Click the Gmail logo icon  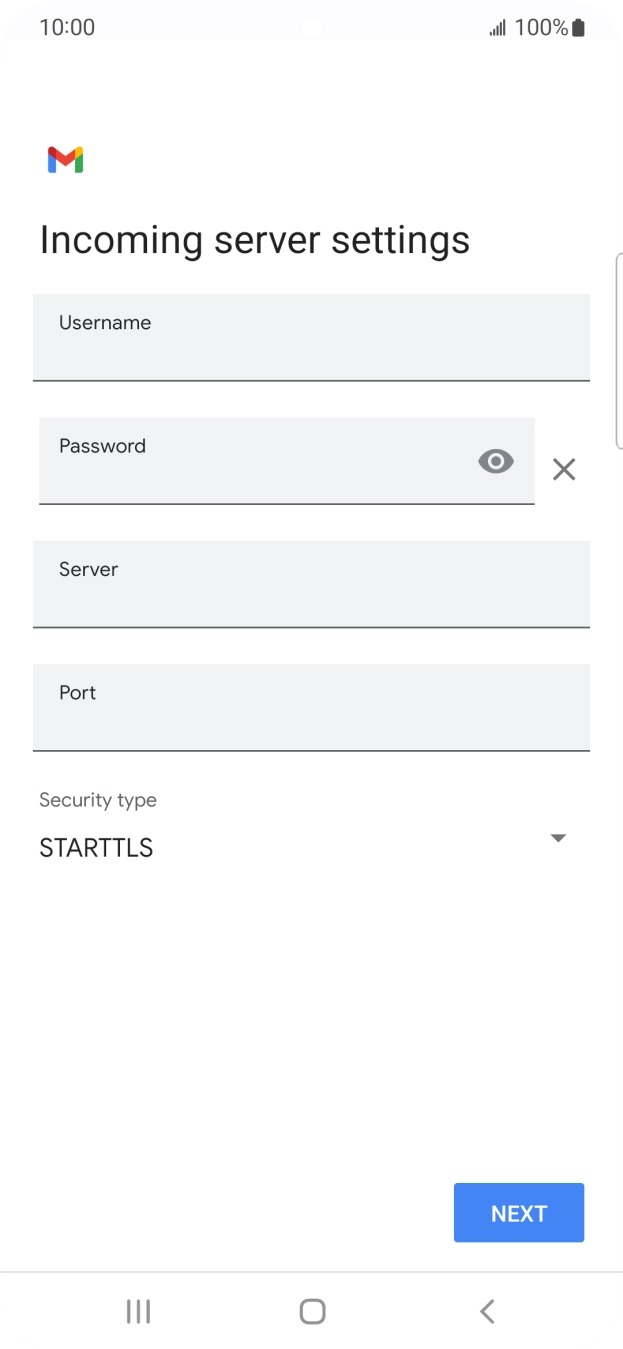pos(64,159)
